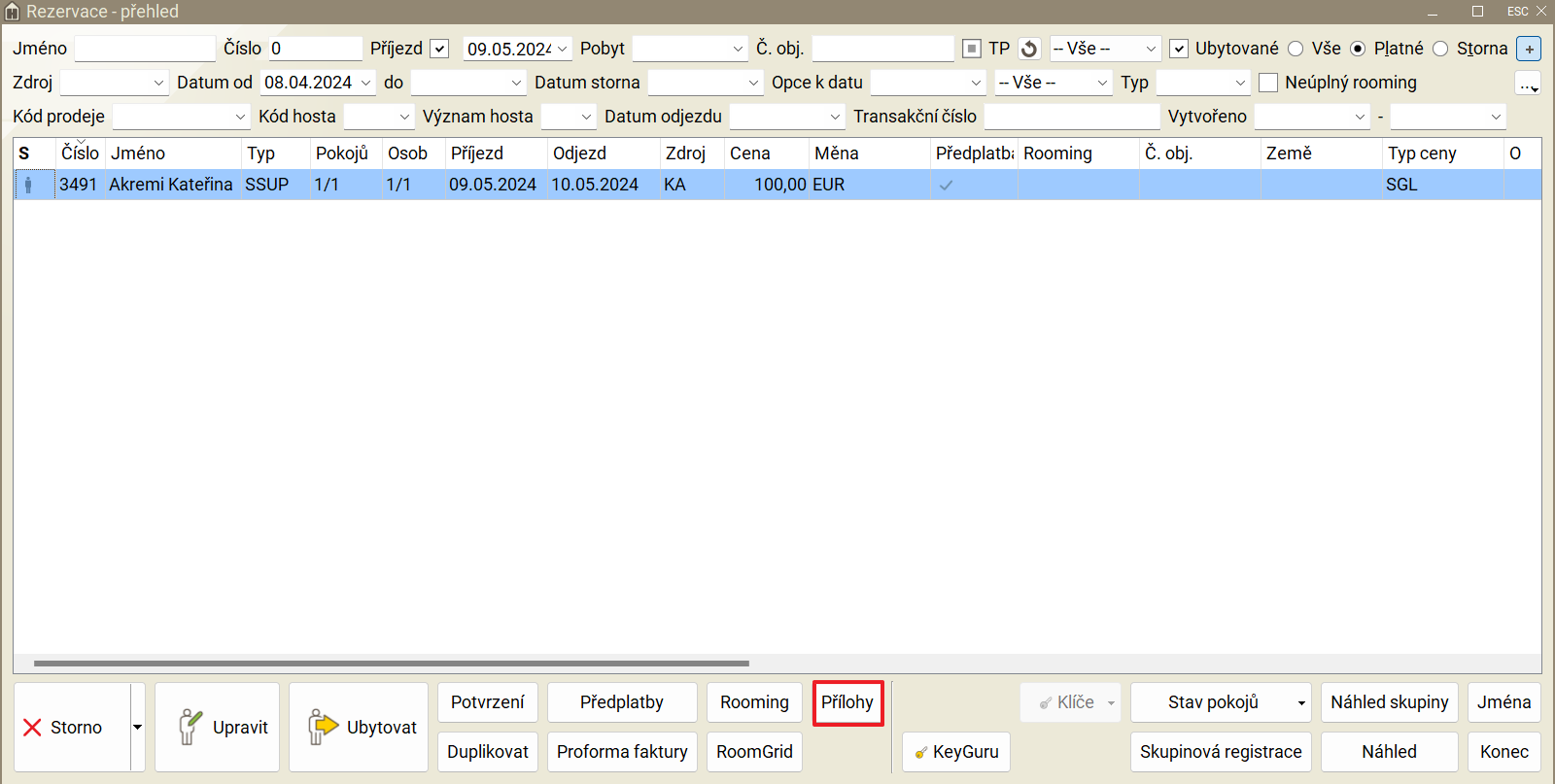This screenshot has height=784, width=1555.
Task: Click the ellipsis more-filters button
Action: [x=1528, y=84]
